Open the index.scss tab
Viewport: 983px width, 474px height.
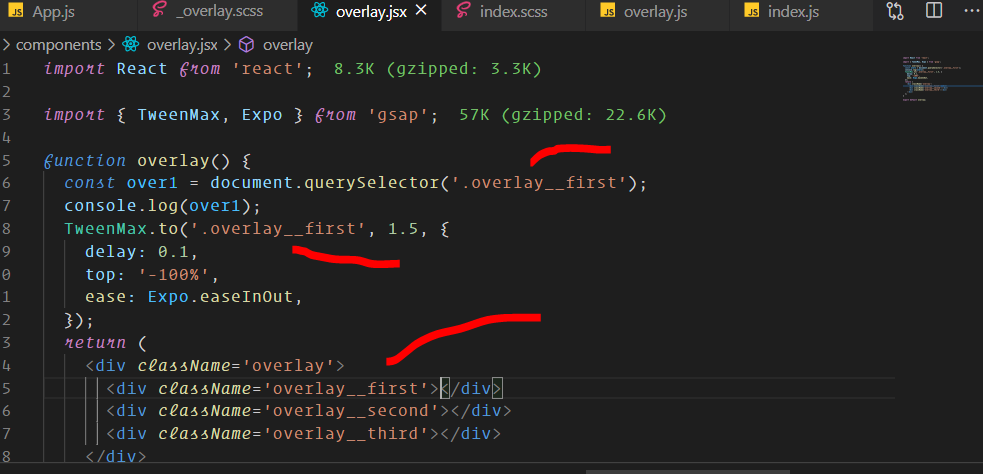coord(513,12)
